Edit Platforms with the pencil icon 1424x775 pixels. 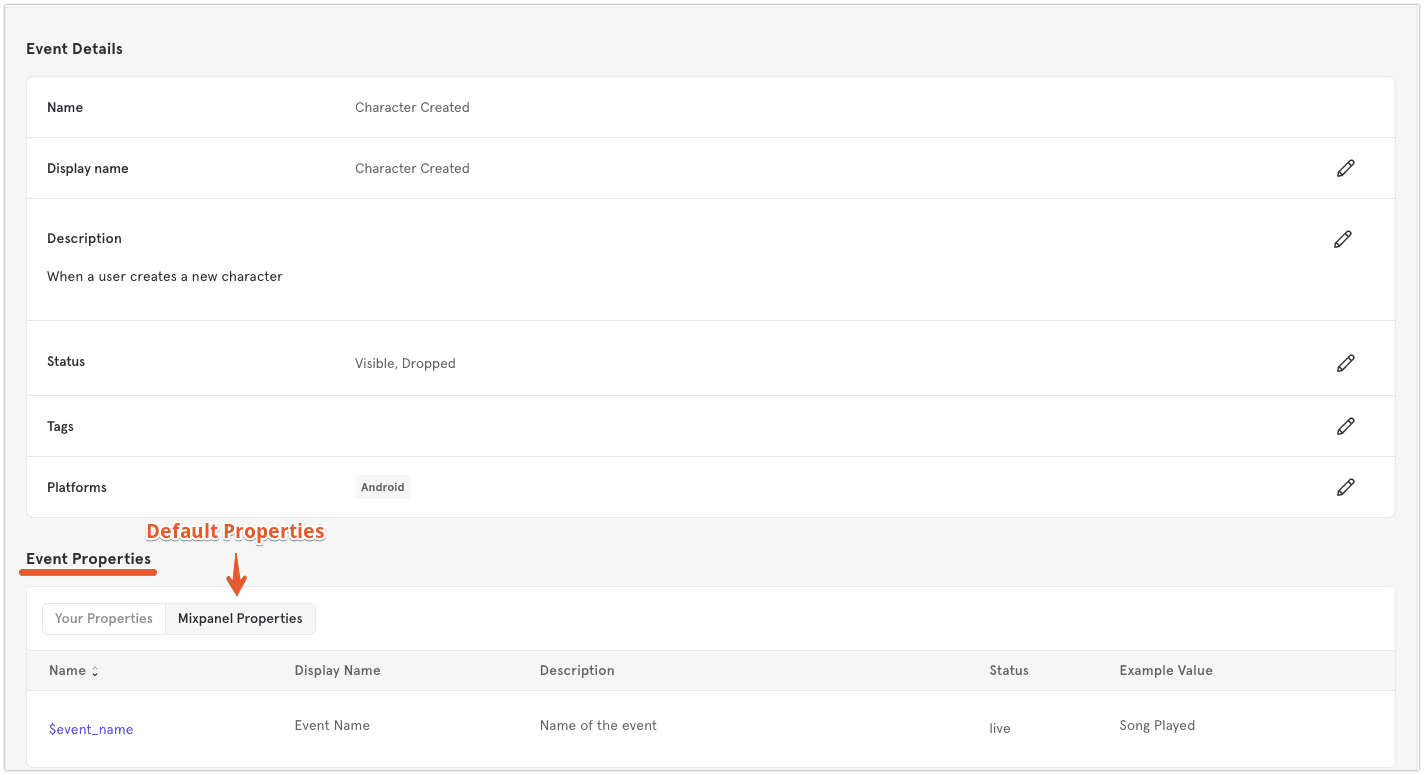(x=1345, y=487)
